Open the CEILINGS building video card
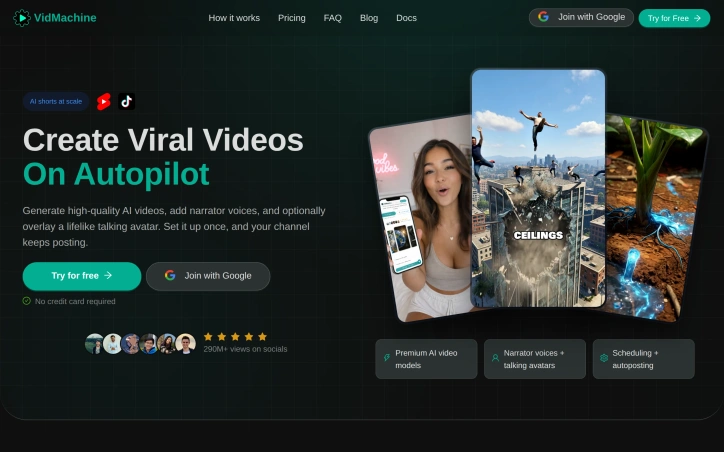Image resolution: width=724 pixels, height=452 pixels. click(x=538, y=187)
